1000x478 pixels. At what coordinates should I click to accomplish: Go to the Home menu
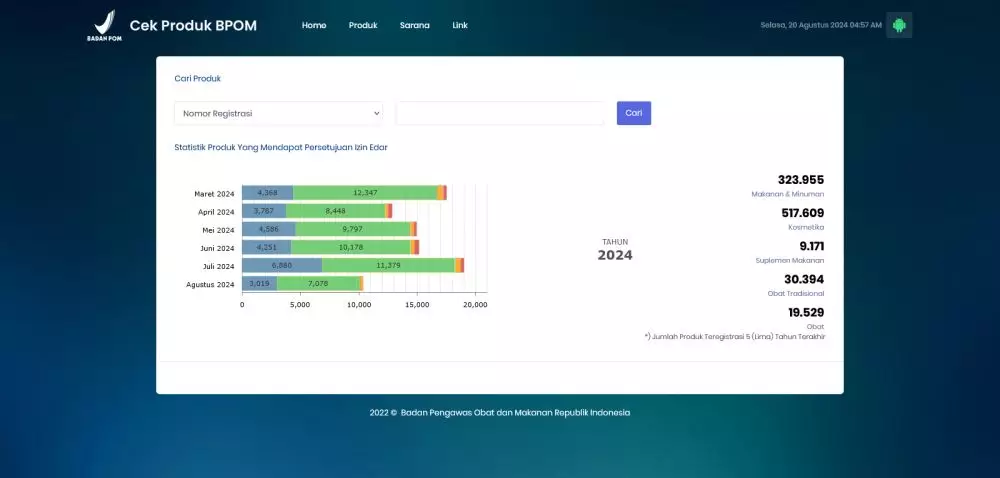click(314, 25)
